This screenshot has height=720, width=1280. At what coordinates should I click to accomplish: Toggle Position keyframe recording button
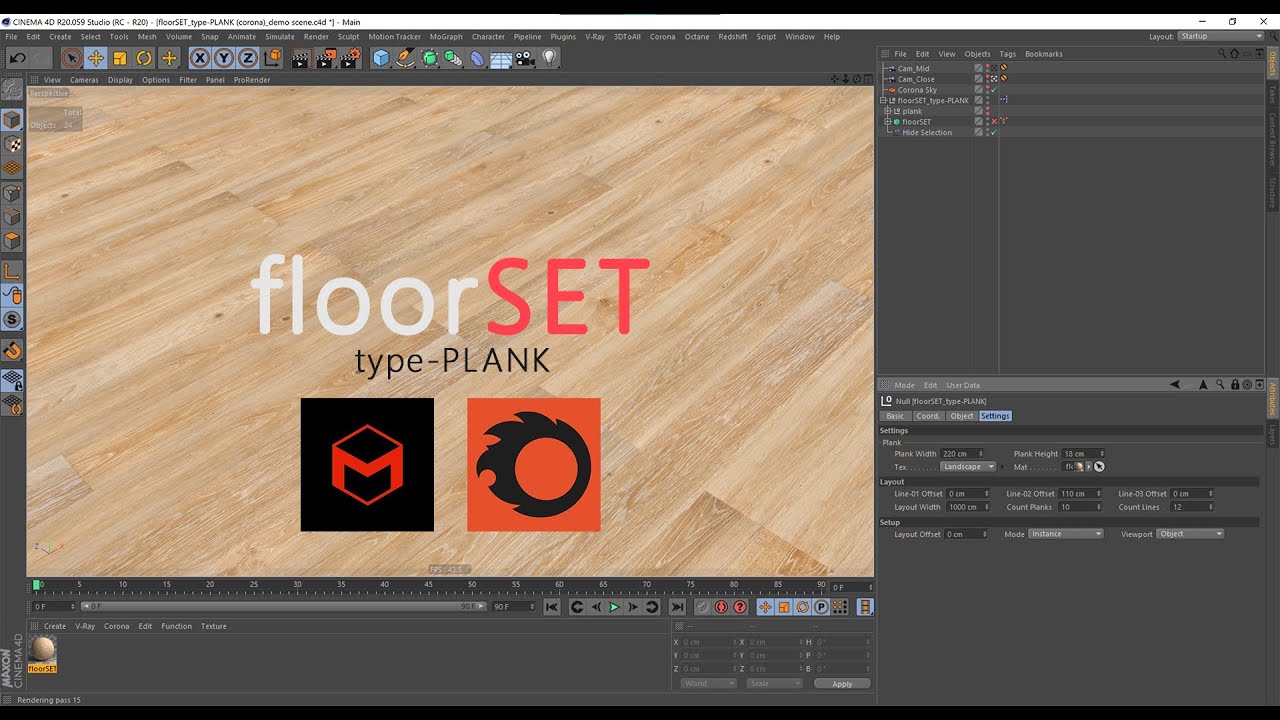click(x=765, y=607)
